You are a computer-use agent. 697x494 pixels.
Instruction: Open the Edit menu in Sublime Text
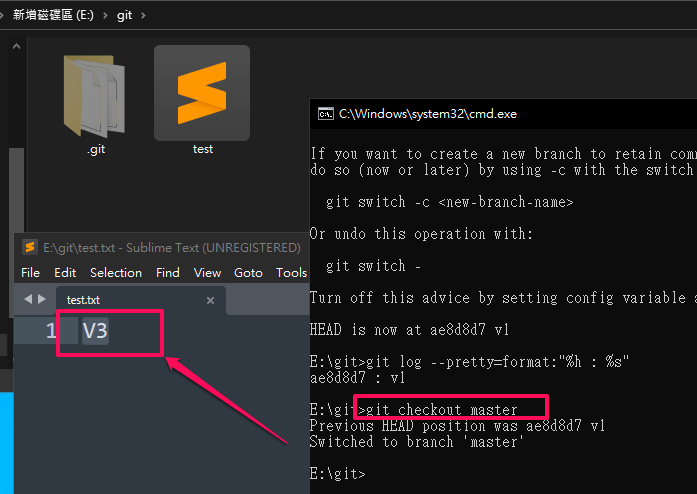[65, 273]
